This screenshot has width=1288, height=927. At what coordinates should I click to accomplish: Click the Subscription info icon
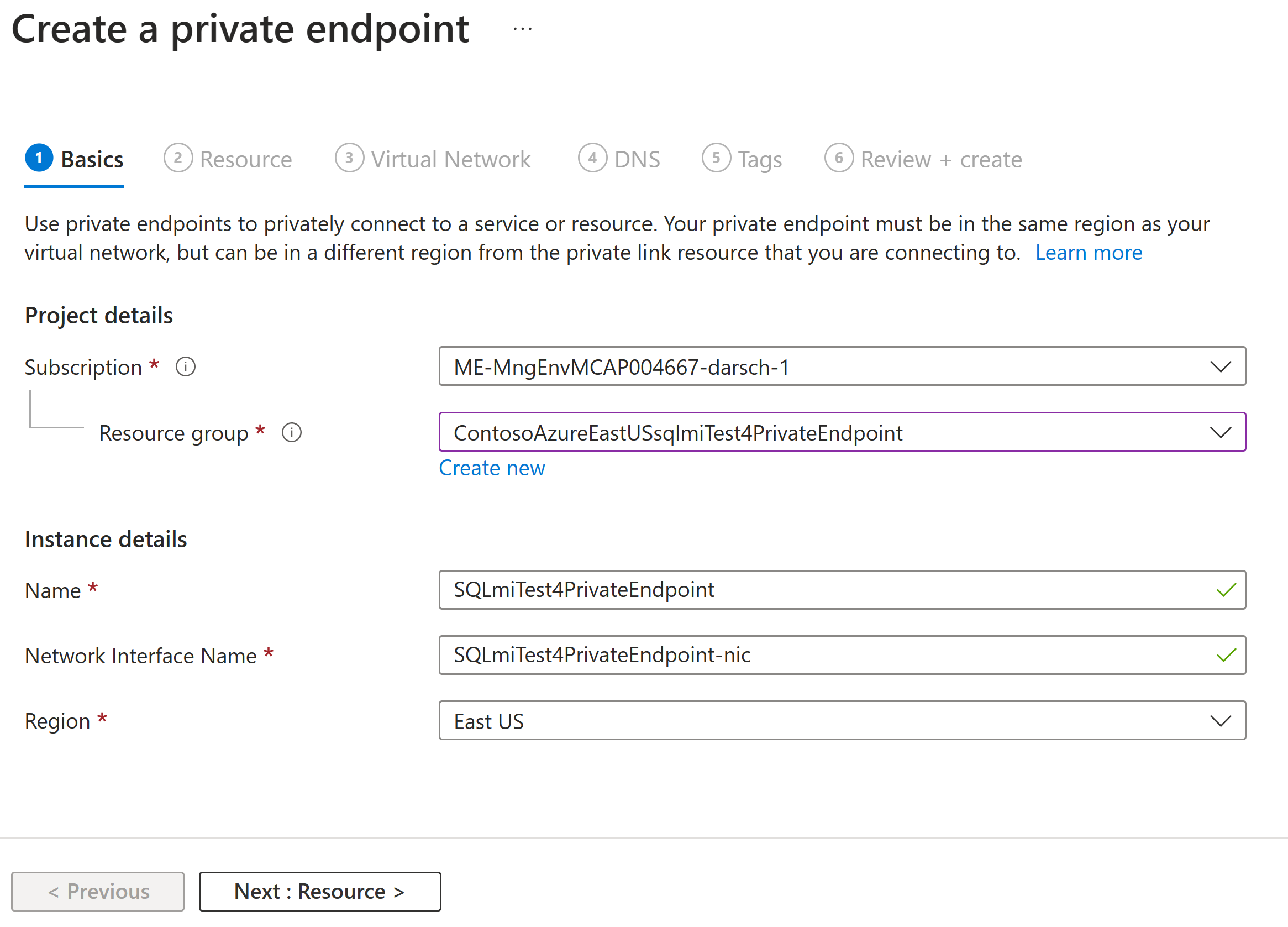click(185, 367)
